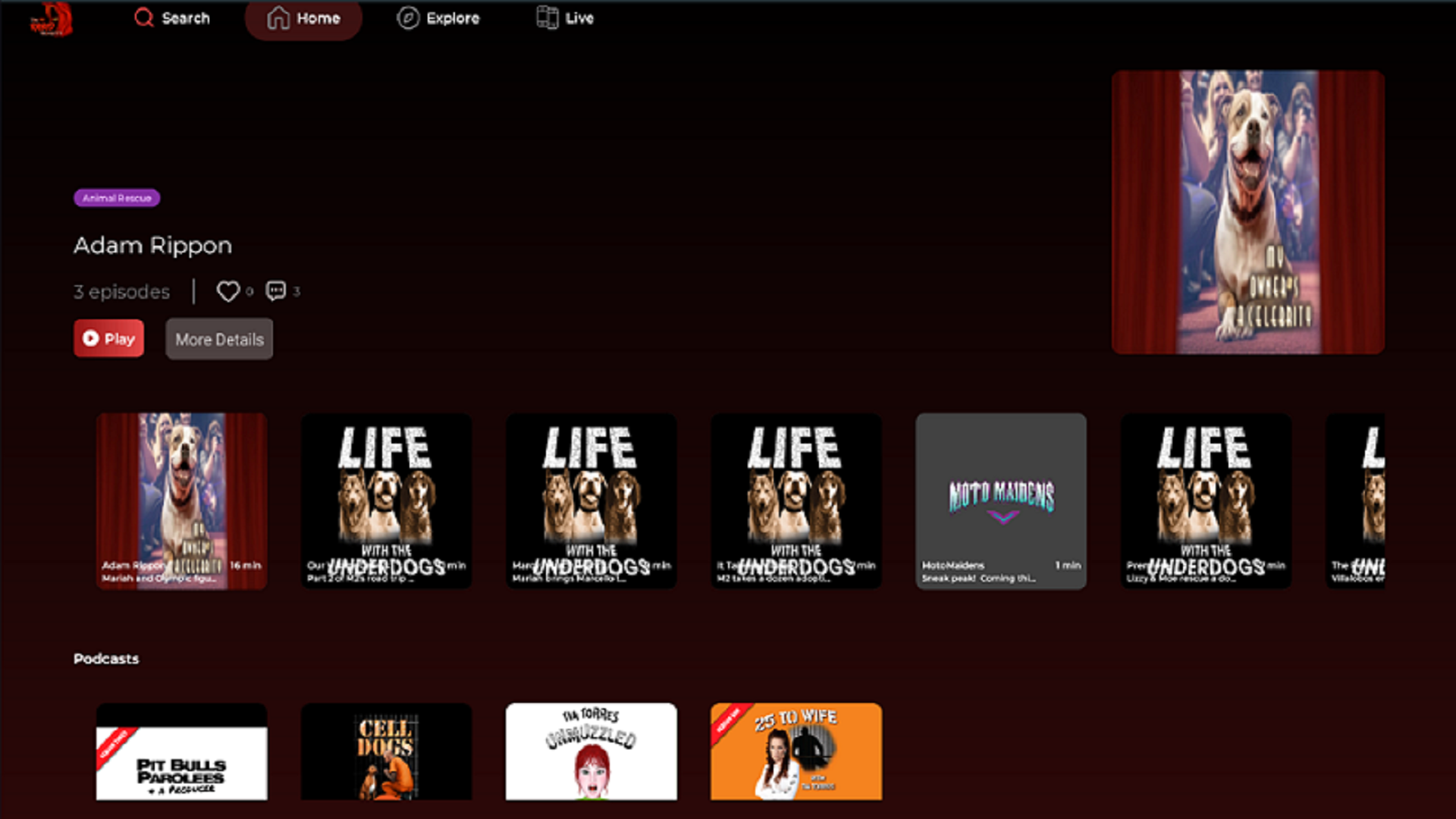Open Search from the navigation bar
Screen dimensions: 1456x819
click(x=172, y=18)
